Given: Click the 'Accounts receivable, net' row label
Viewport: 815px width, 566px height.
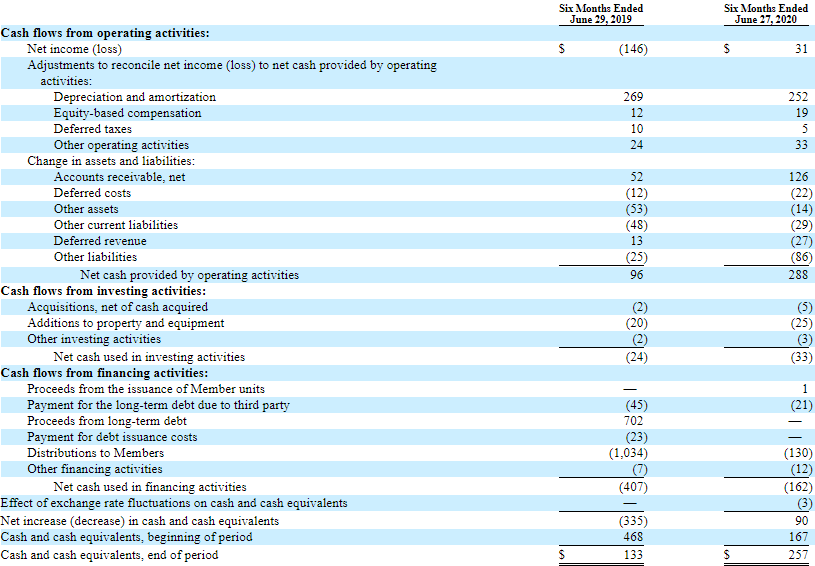Looking at the screenshot, I should 119,177.
